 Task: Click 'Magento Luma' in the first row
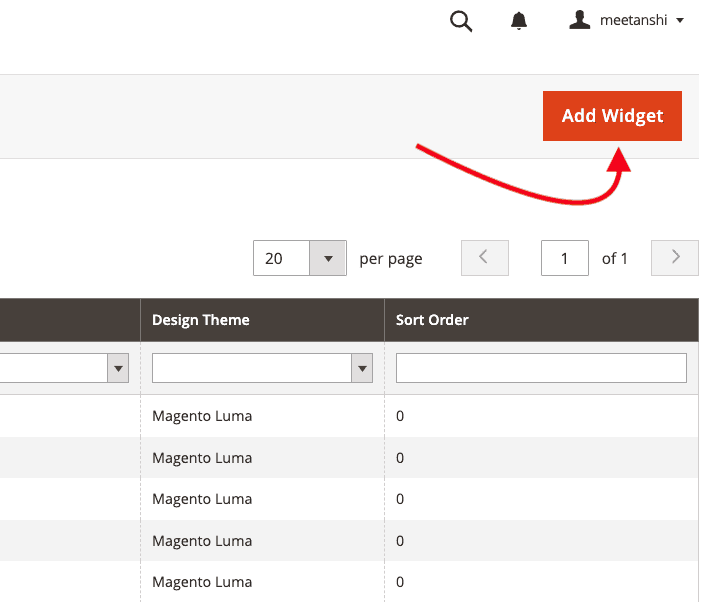[202, 416]
